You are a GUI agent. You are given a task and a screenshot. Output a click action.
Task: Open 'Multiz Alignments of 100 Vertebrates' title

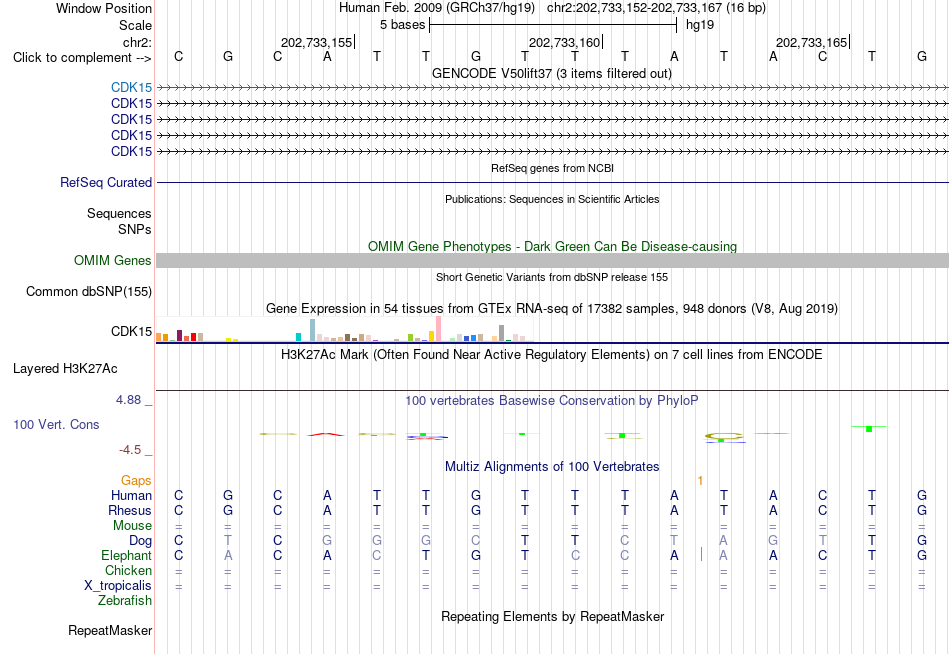pos(552,467)
